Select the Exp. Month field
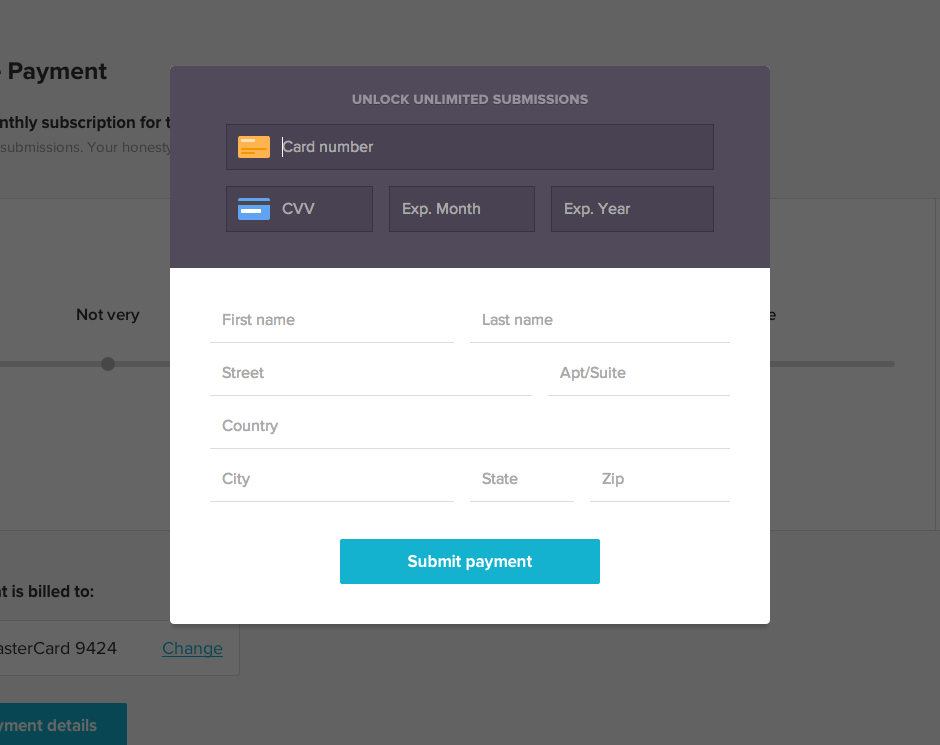Viewport: 940px width, 745px height. 461,208
